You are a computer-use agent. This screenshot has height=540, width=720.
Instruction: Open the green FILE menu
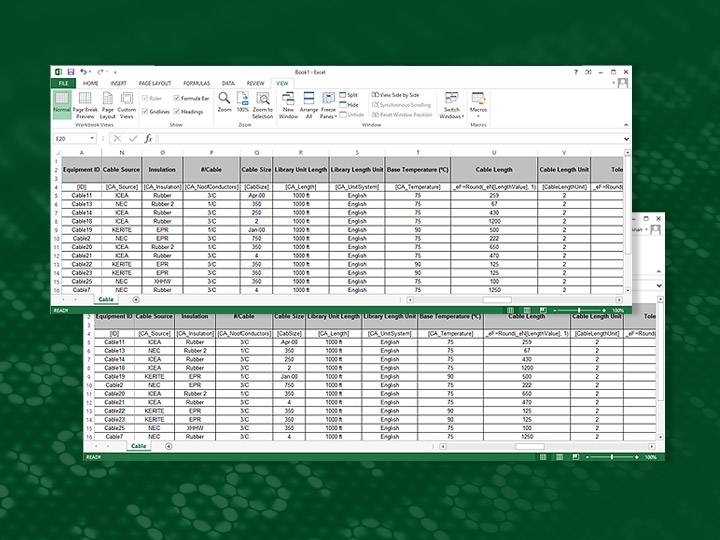(x=63, y=83)
